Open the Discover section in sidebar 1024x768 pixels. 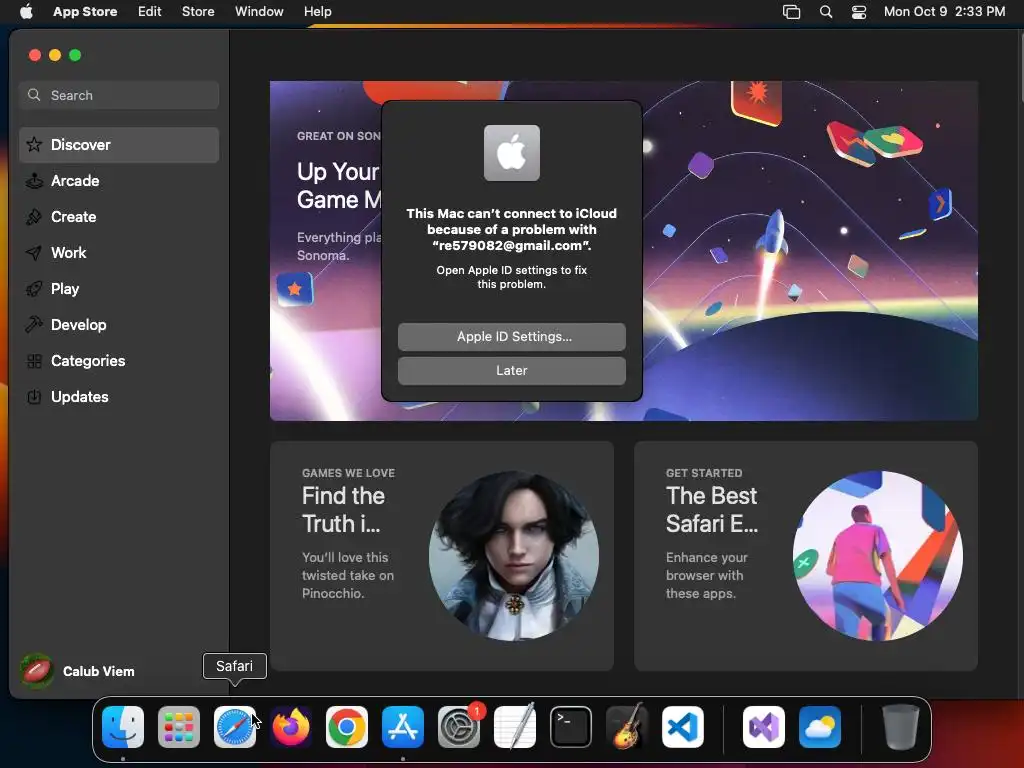click(119, 145)
